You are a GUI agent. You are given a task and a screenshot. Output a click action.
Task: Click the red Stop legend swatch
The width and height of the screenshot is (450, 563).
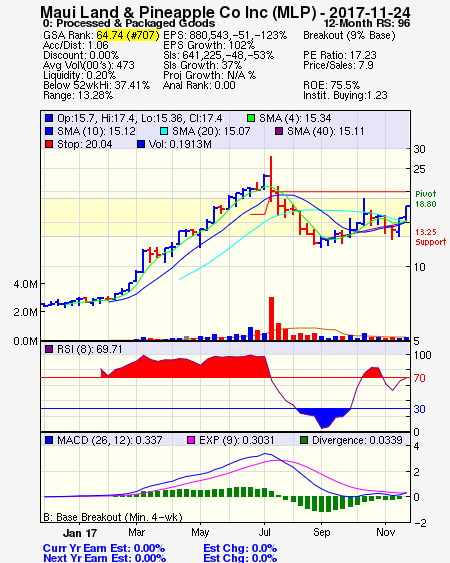click(49, 144)
